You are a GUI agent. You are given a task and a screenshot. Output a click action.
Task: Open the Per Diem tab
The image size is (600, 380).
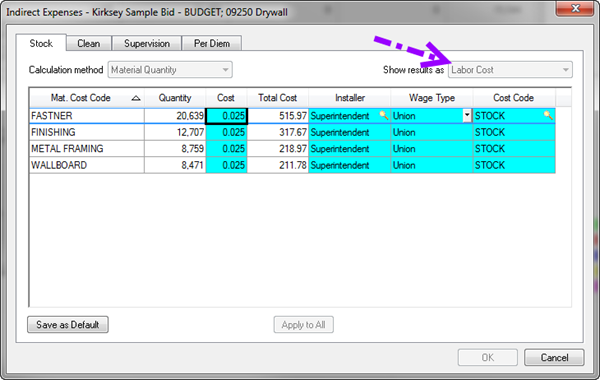tap(212, 44)
